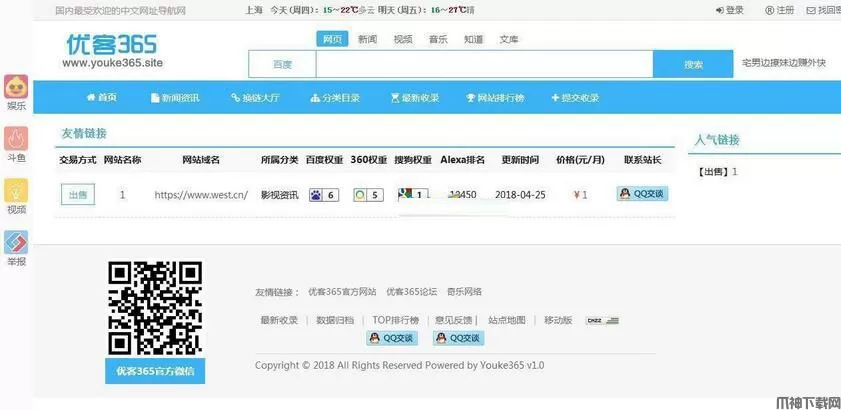Open the 视频 yellow sidebar icon
The width and height of the screenshot is (841, 410).
pos(16,191)
